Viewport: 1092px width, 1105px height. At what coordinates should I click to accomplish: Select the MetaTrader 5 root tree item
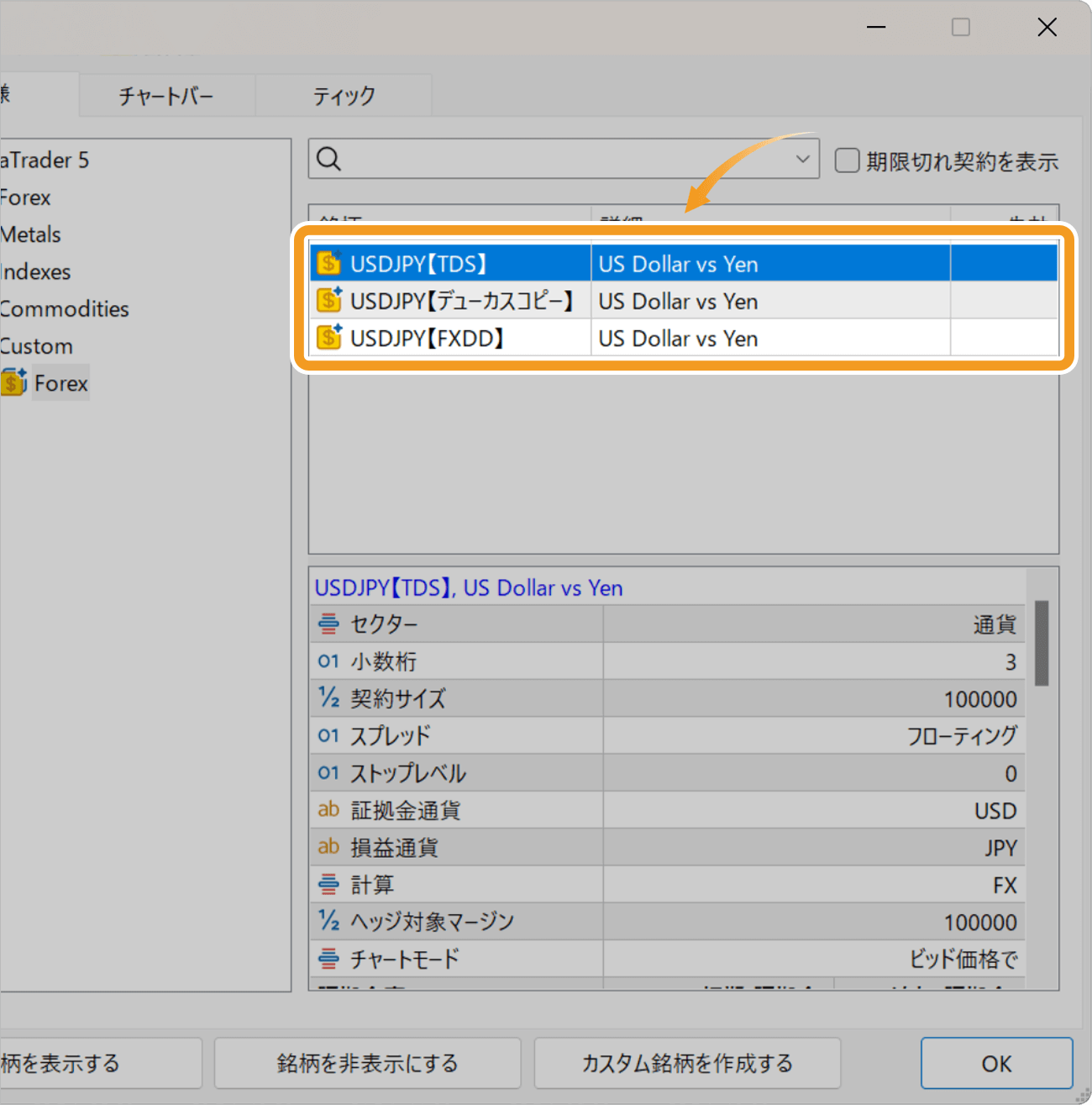pyautogui.click(x=45, y=160)
